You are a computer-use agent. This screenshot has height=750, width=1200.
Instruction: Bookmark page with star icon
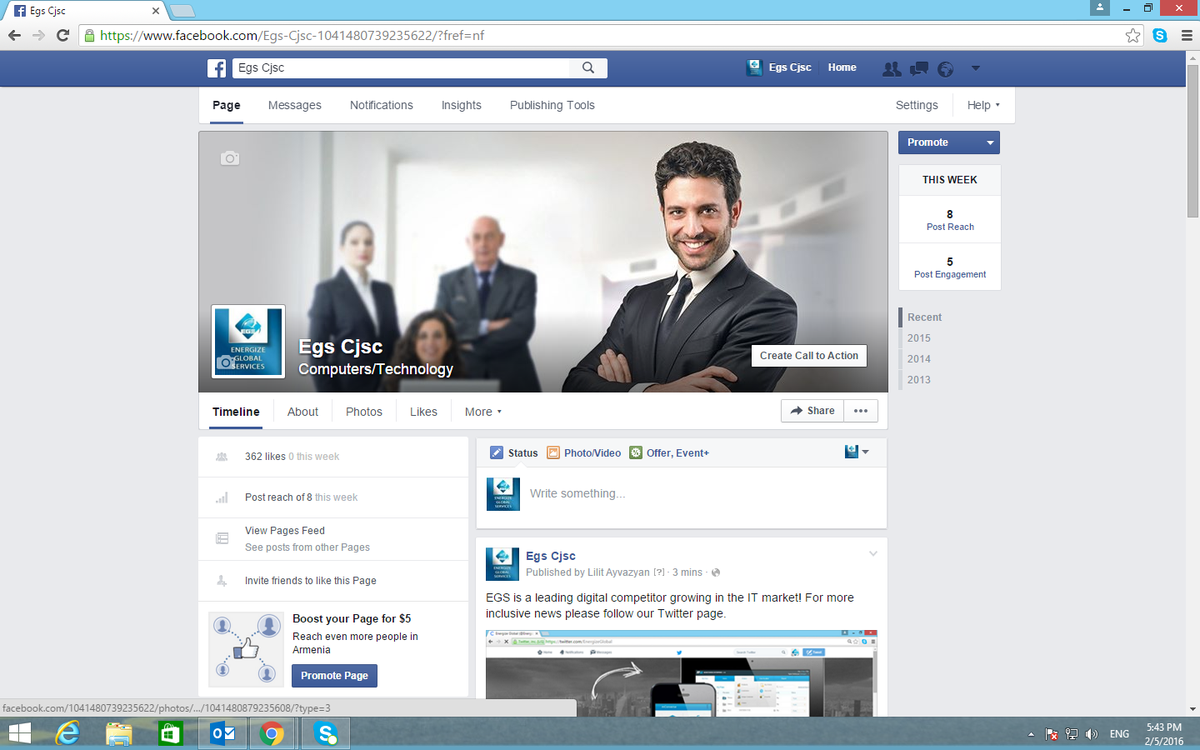coord(1133,35)
